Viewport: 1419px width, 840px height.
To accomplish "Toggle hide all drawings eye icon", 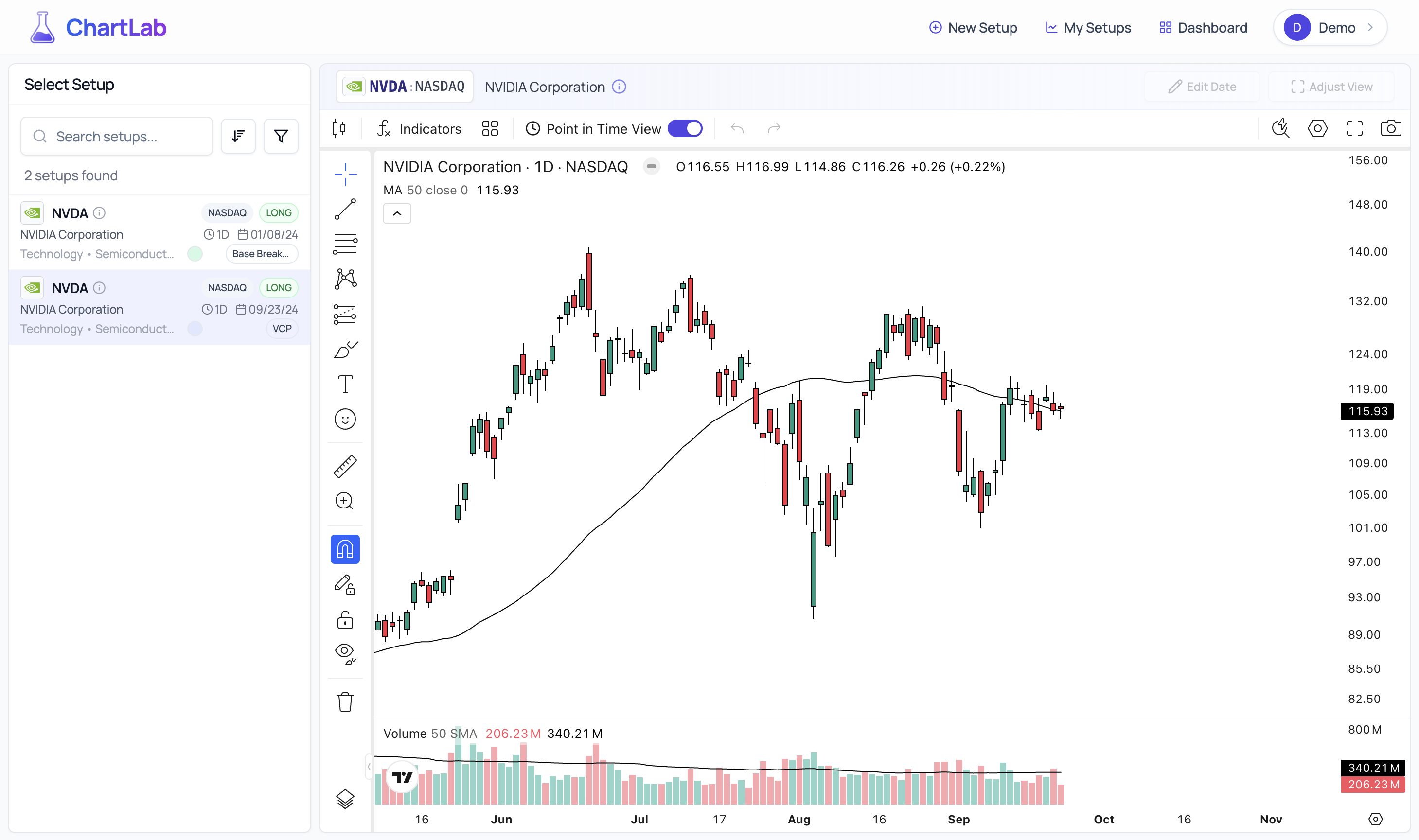I will (345, 654).
